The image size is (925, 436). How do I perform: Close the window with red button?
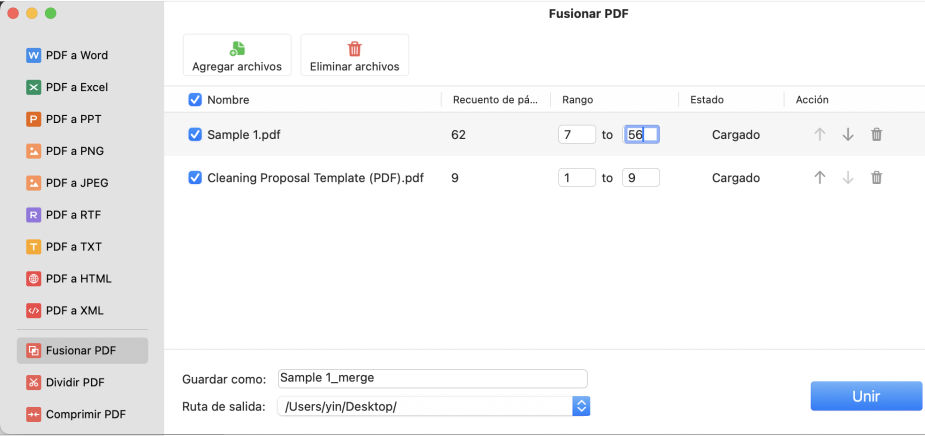coord(13,13)
